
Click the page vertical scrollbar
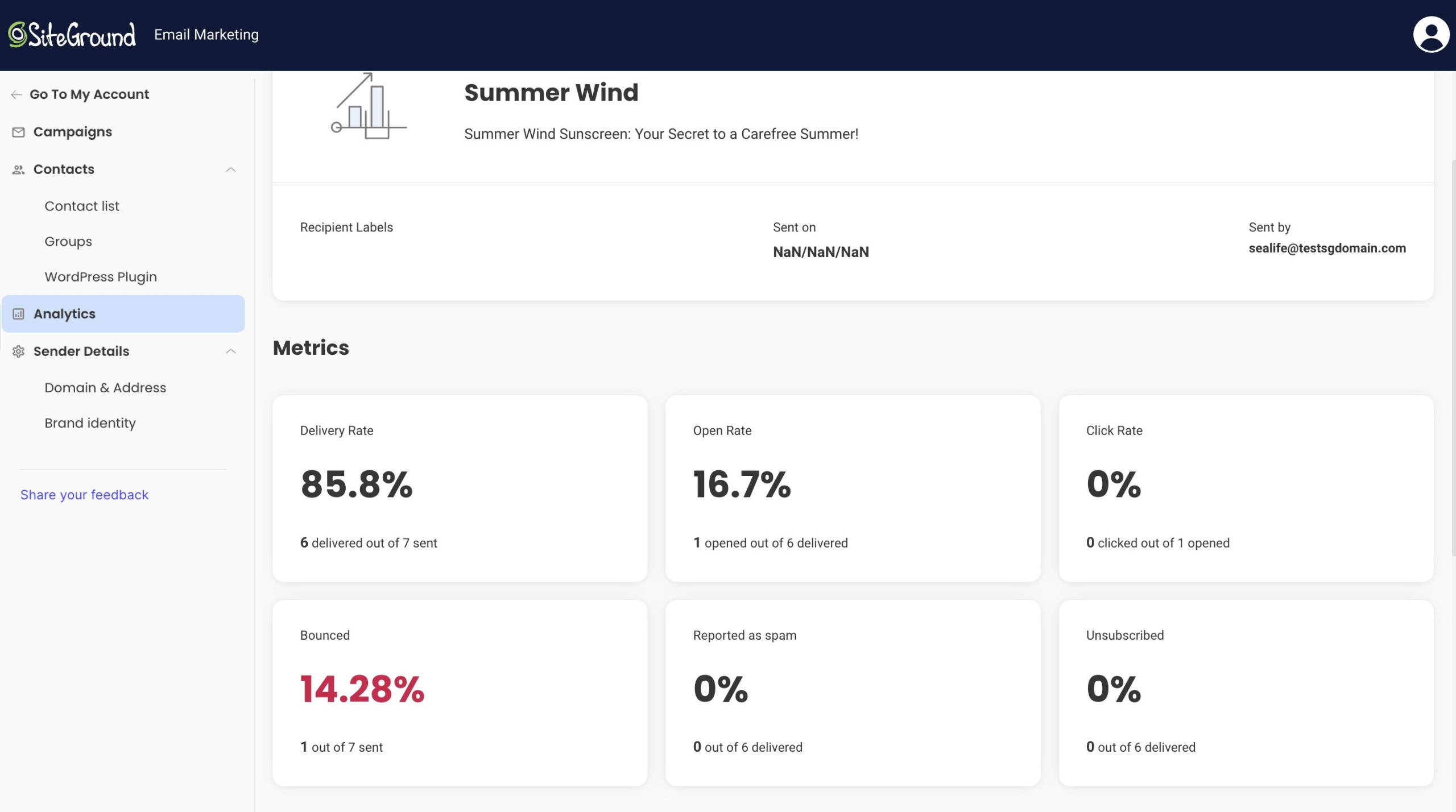[x=1453, y=358]
